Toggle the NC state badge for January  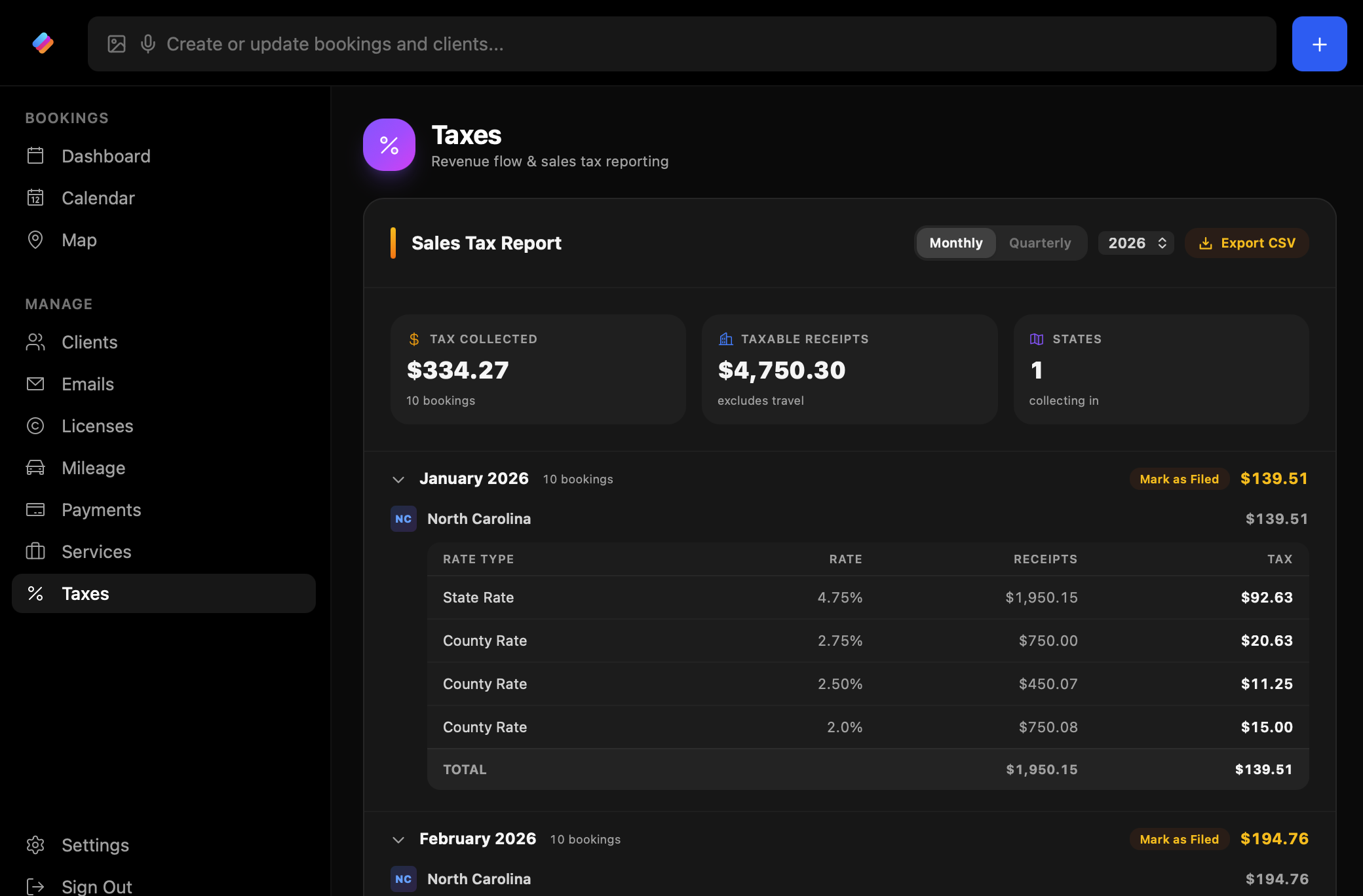coord(404,519)
